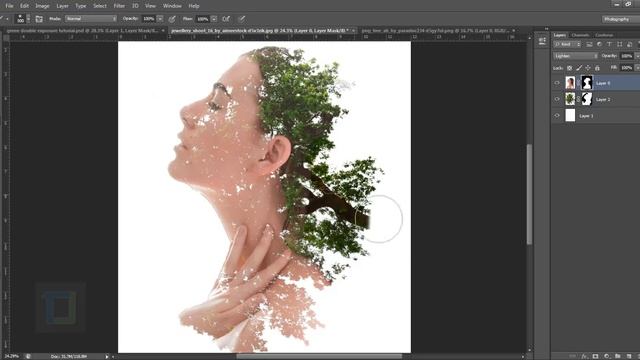The image size is (640, 360).
Task: Click the layer Fill value field
Action: pos(627,68)
